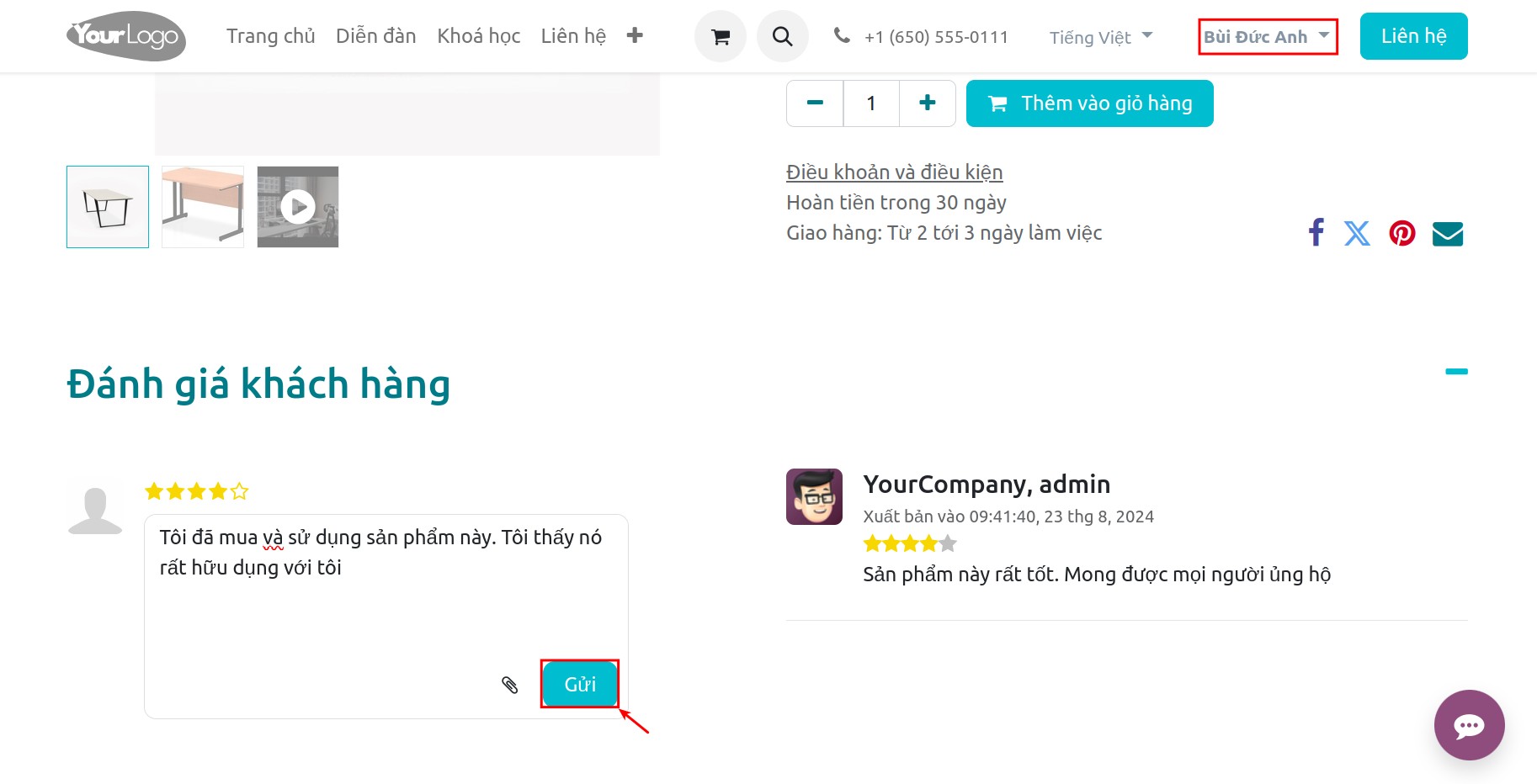Open the shopping cart icon

pos(720,36)
